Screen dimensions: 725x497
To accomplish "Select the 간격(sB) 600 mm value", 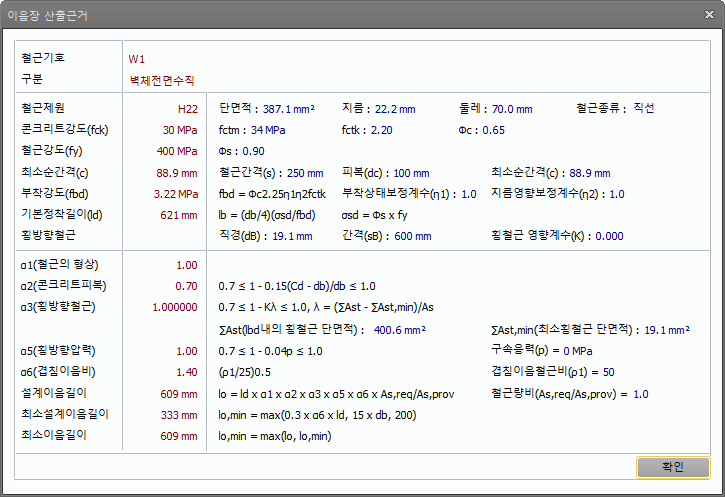I will (x=413, y=236).
